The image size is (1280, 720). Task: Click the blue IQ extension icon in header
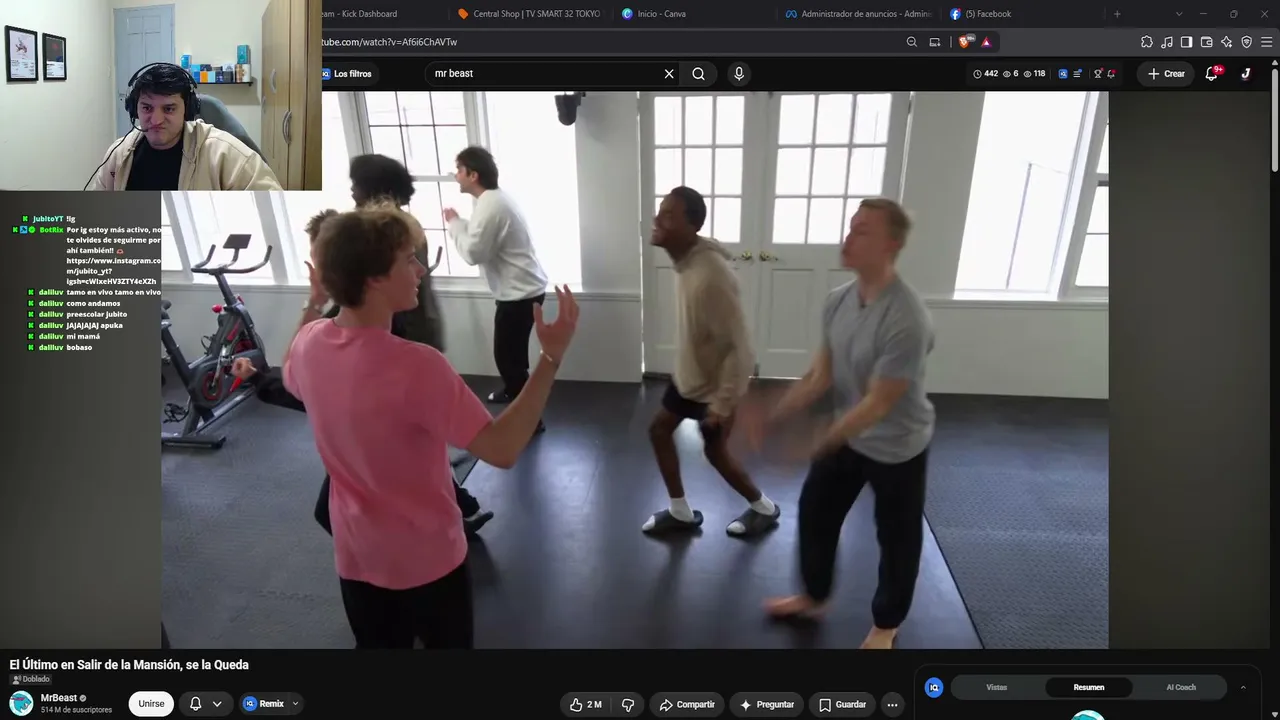tap(1063, 73)
